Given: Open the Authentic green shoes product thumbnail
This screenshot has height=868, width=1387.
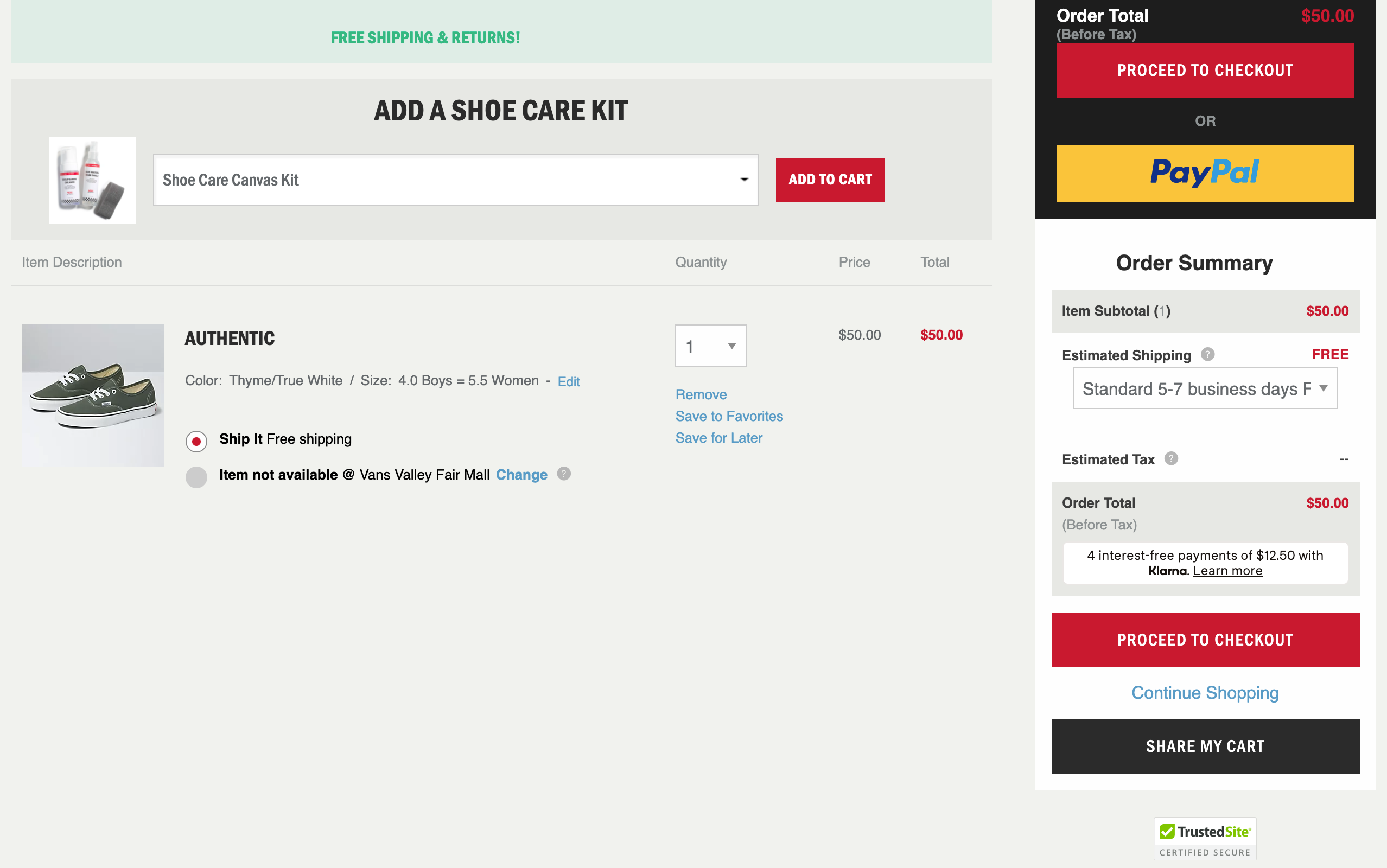Looking at the screenshot, I should point(92,395).
